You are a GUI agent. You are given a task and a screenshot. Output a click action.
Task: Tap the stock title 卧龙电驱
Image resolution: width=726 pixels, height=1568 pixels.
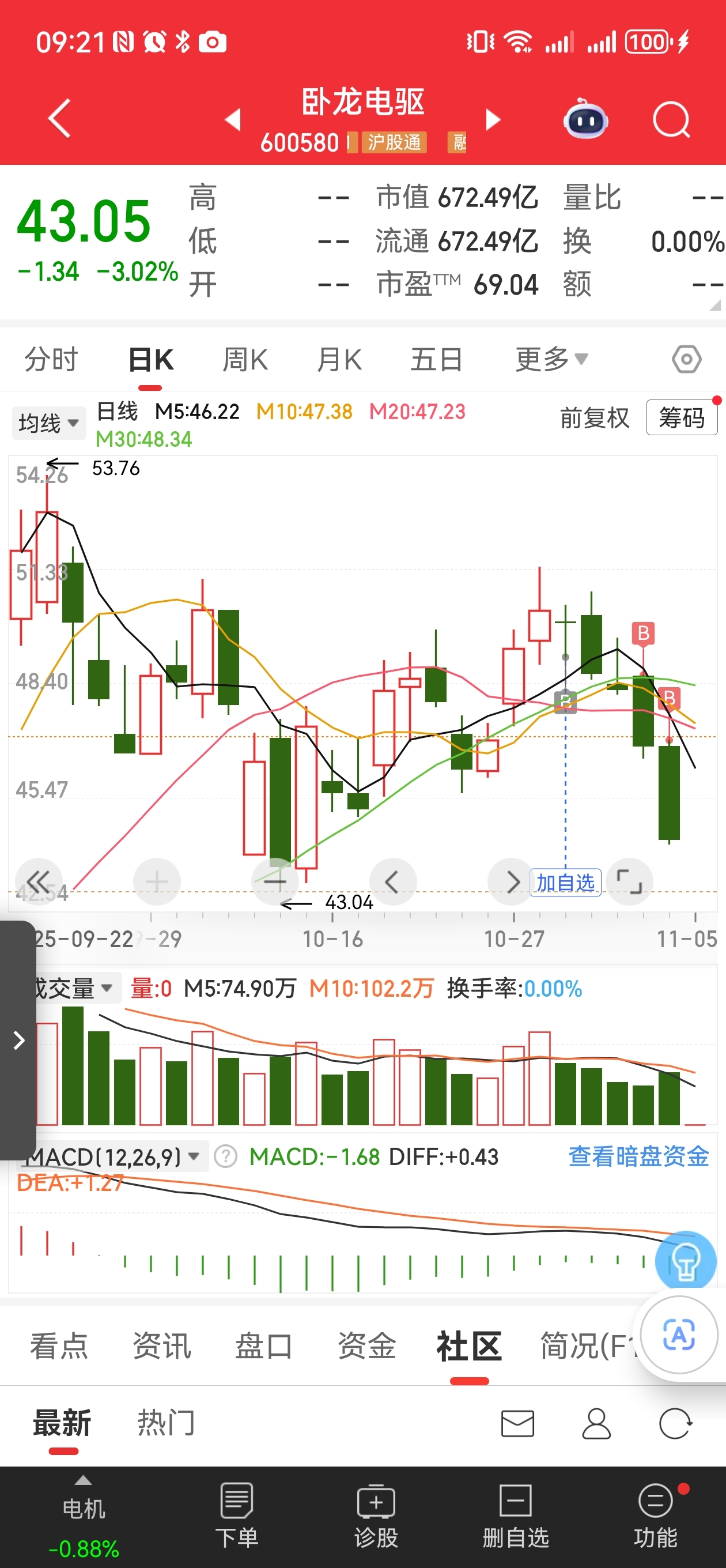tap(362, 101)
